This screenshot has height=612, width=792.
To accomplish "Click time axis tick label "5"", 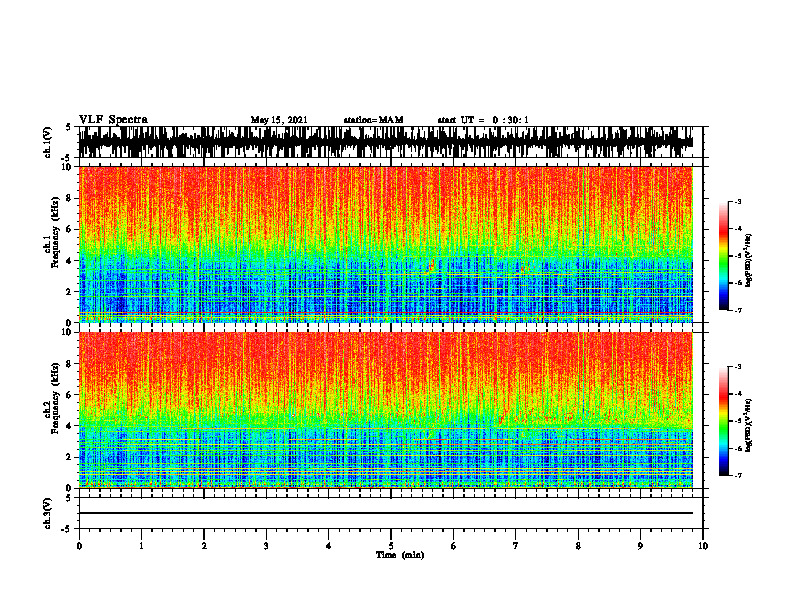I will pyautogui.click(x=391, y=546).
